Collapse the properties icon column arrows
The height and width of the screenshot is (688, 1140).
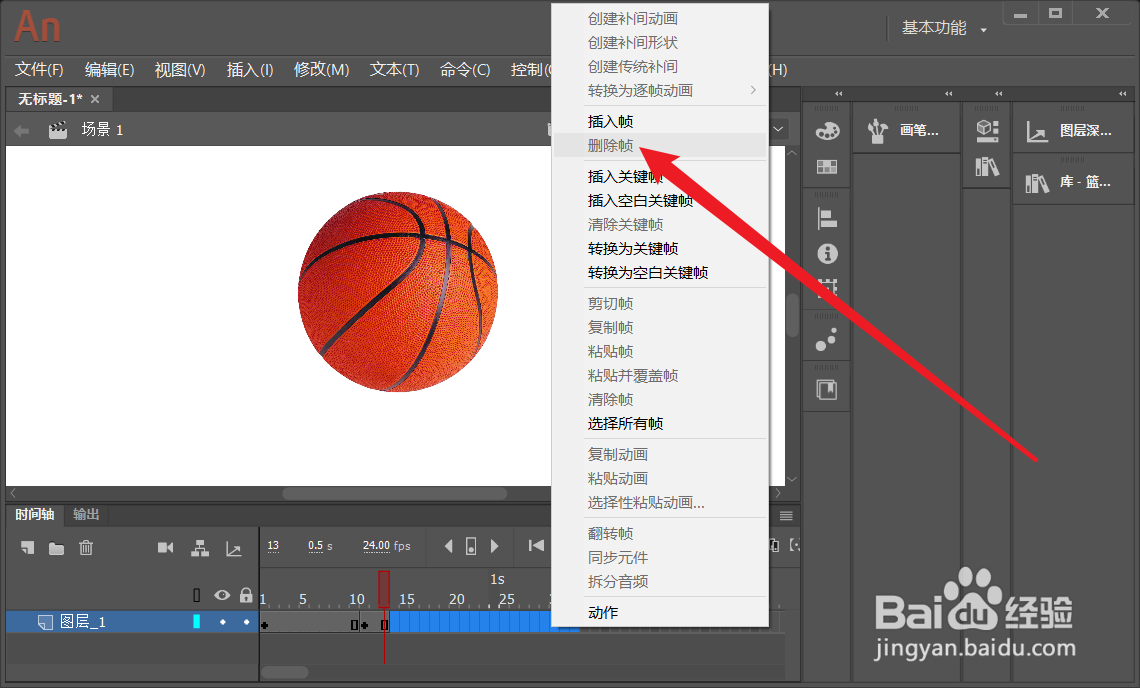point(998,94)
